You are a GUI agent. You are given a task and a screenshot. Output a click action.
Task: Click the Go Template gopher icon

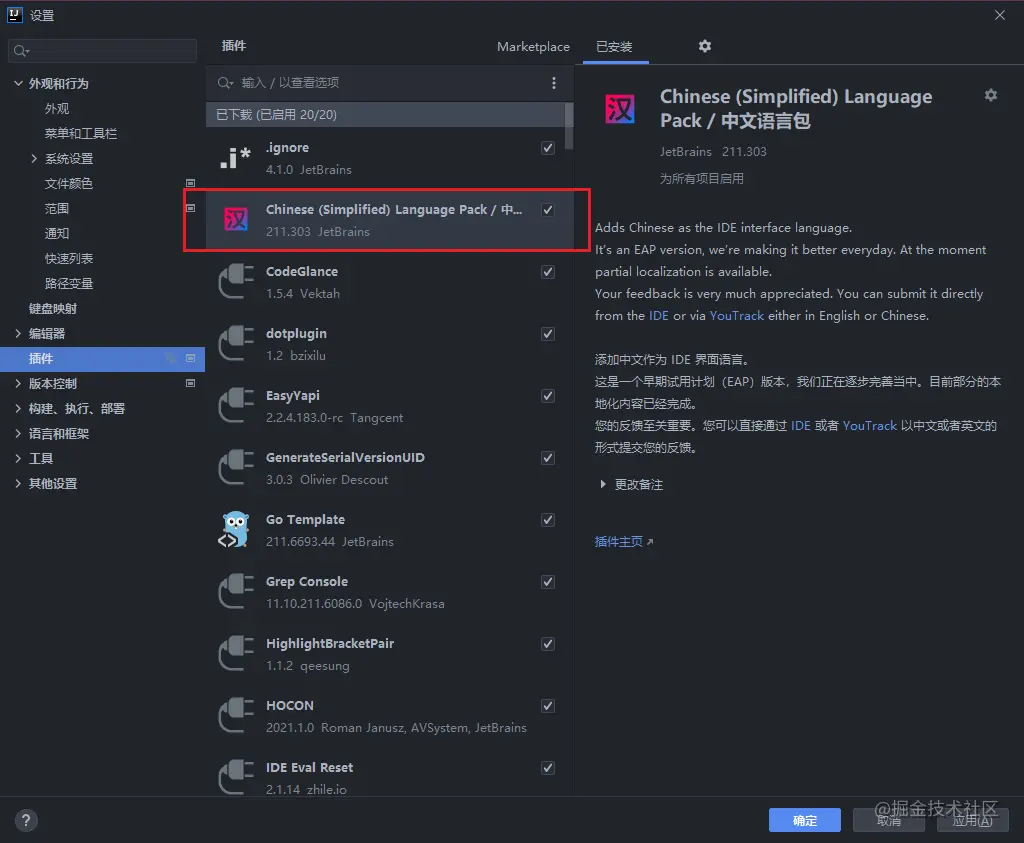point(234,530)
